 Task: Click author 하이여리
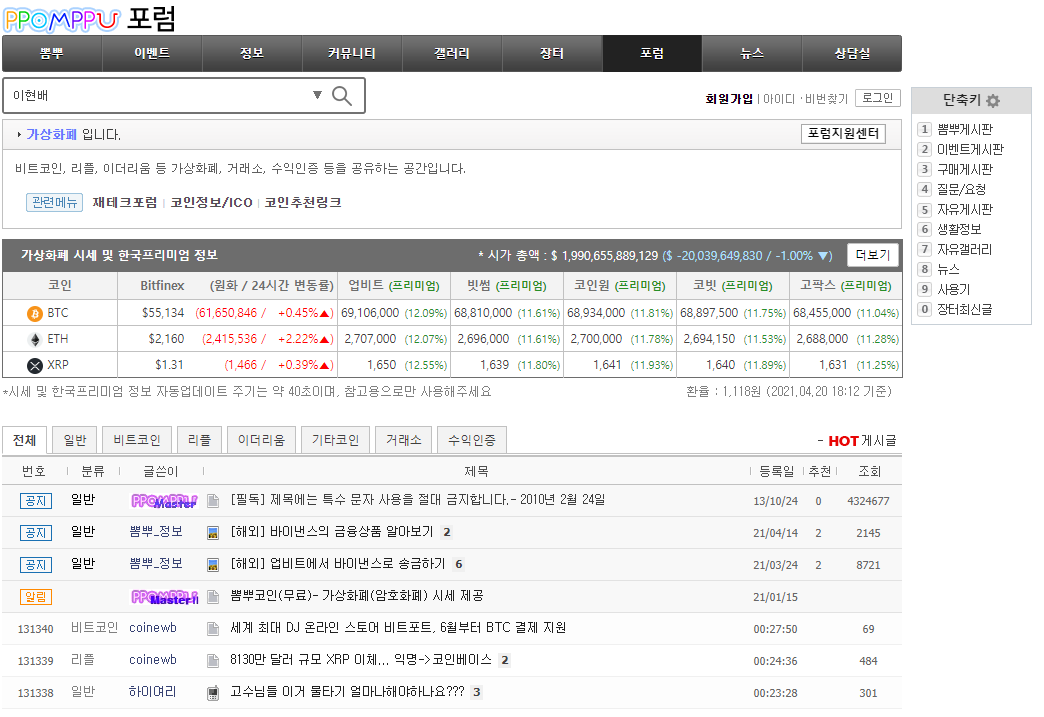(x=152, y=692)
